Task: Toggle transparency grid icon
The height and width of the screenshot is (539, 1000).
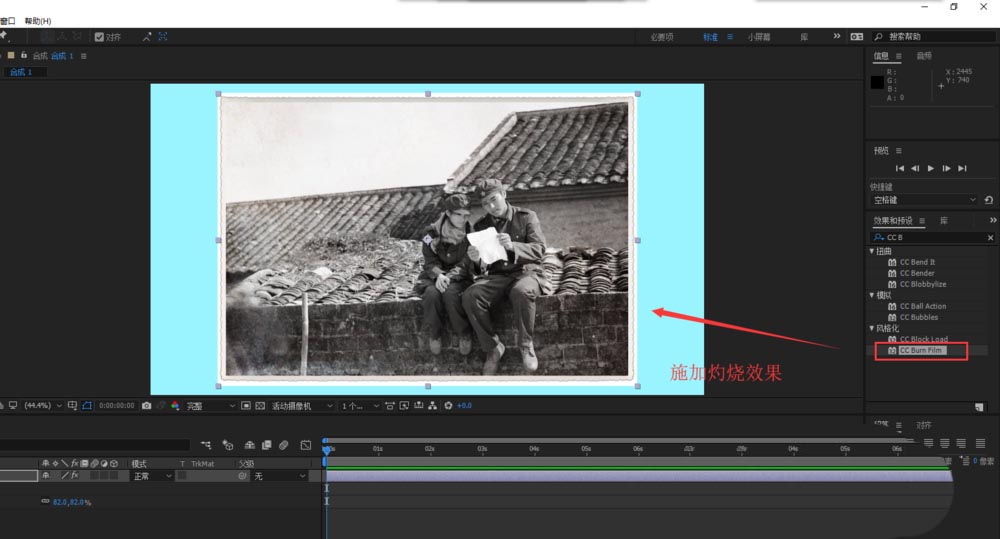Action: pyautogui.click(x=260, y=406)
